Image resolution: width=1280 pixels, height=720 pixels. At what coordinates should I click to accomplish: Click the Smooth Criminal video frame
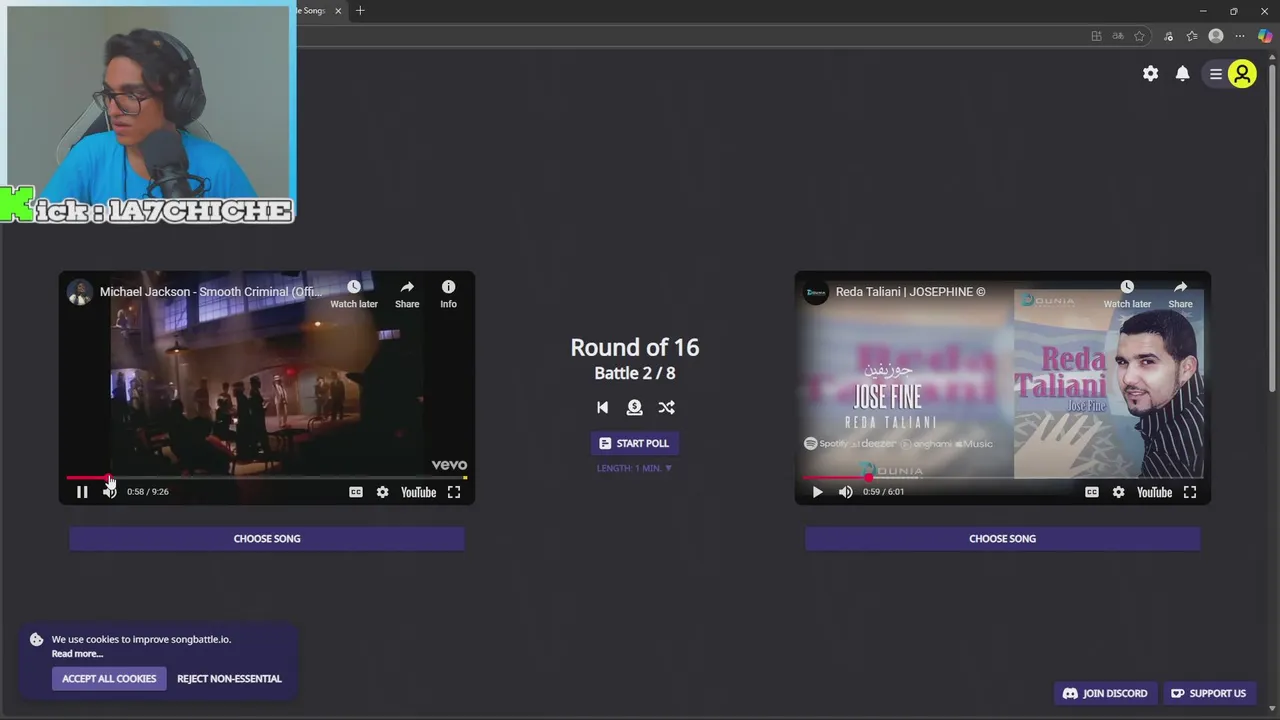pyautogui.click(x=267, y=390)
